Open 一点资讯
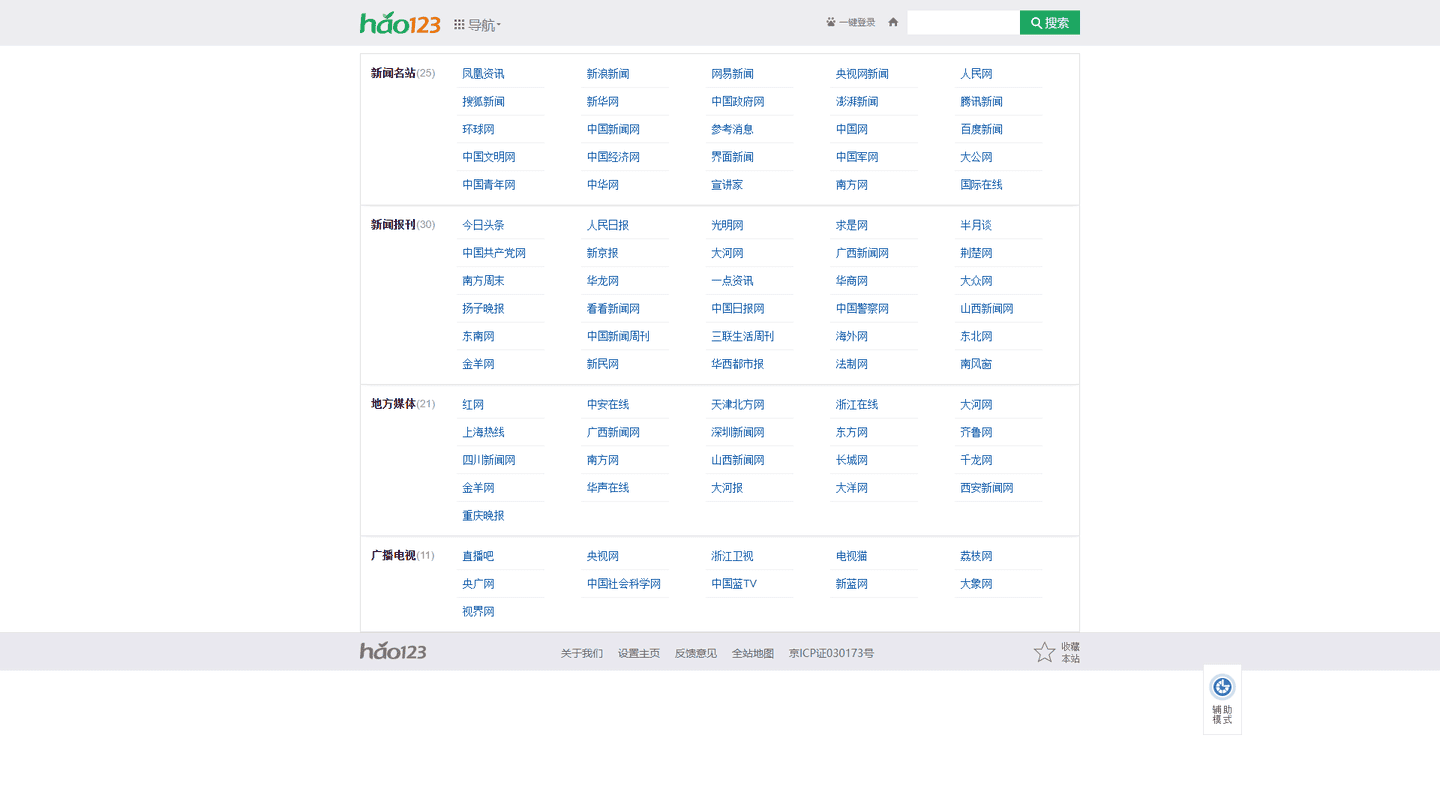The height and width of the screenshot is (810, 1440). [732, 281]
